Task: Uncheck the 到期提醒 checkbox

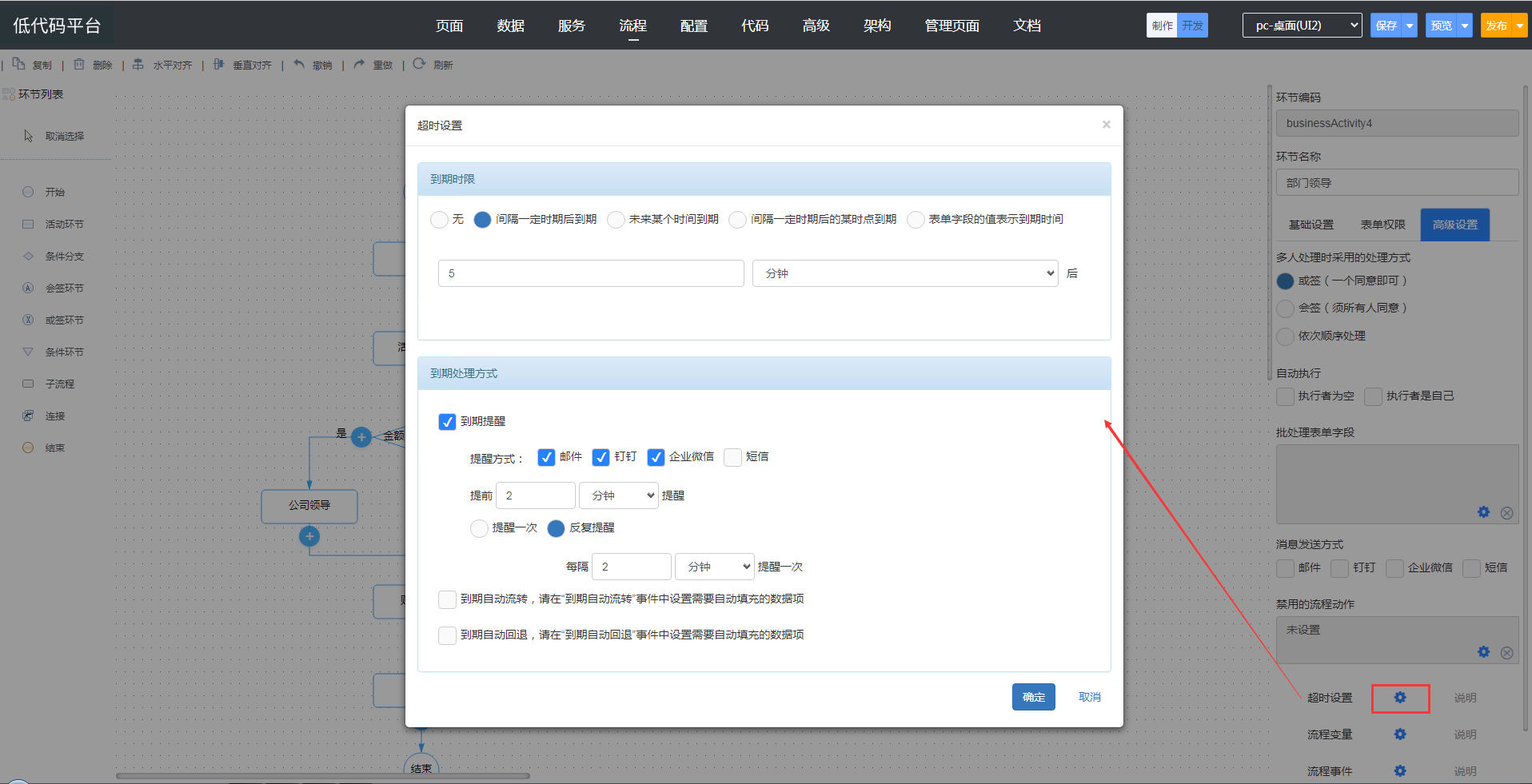Action: tap(447, 421)
